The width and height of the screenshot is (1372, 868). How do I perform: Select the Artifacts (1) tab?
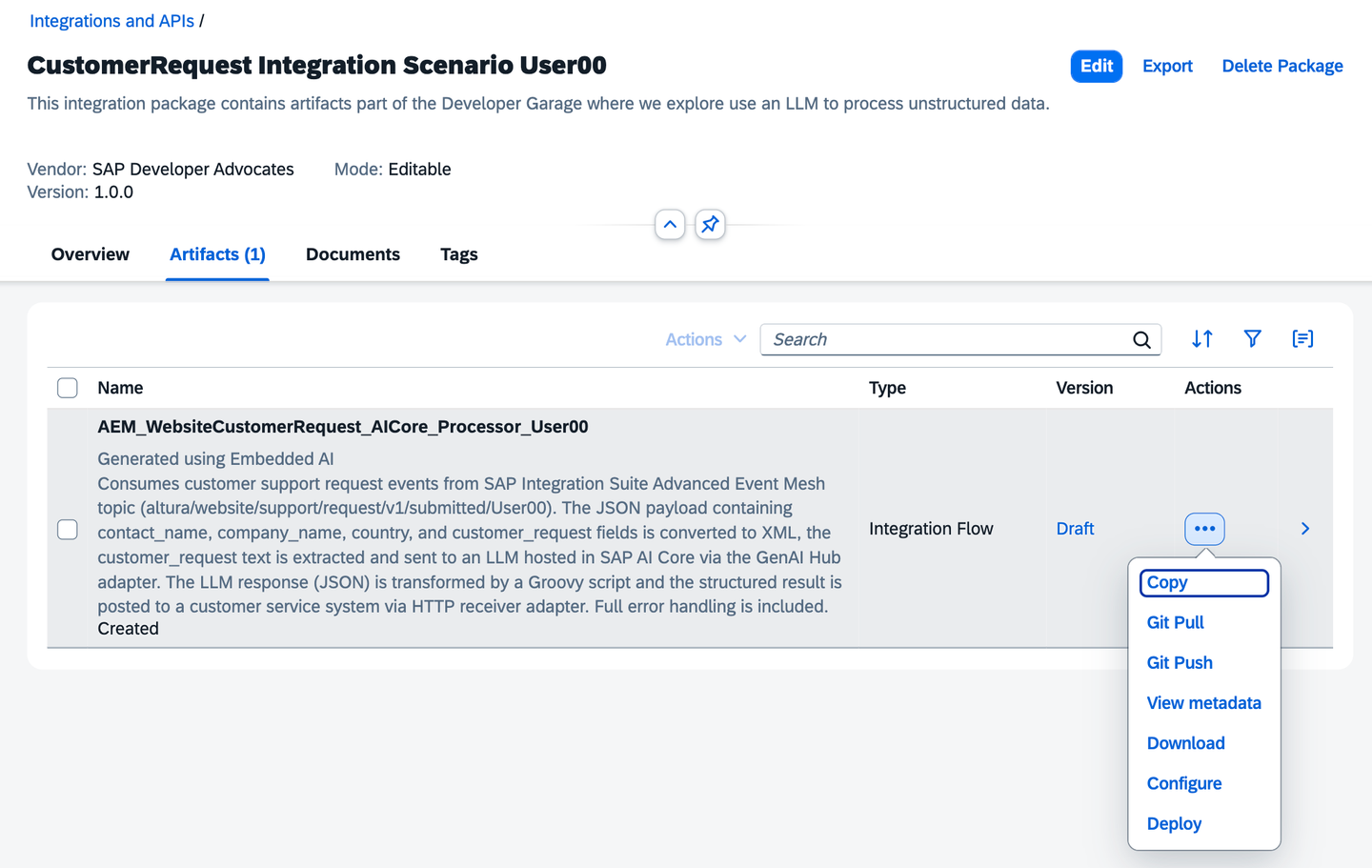coord(217,254)
